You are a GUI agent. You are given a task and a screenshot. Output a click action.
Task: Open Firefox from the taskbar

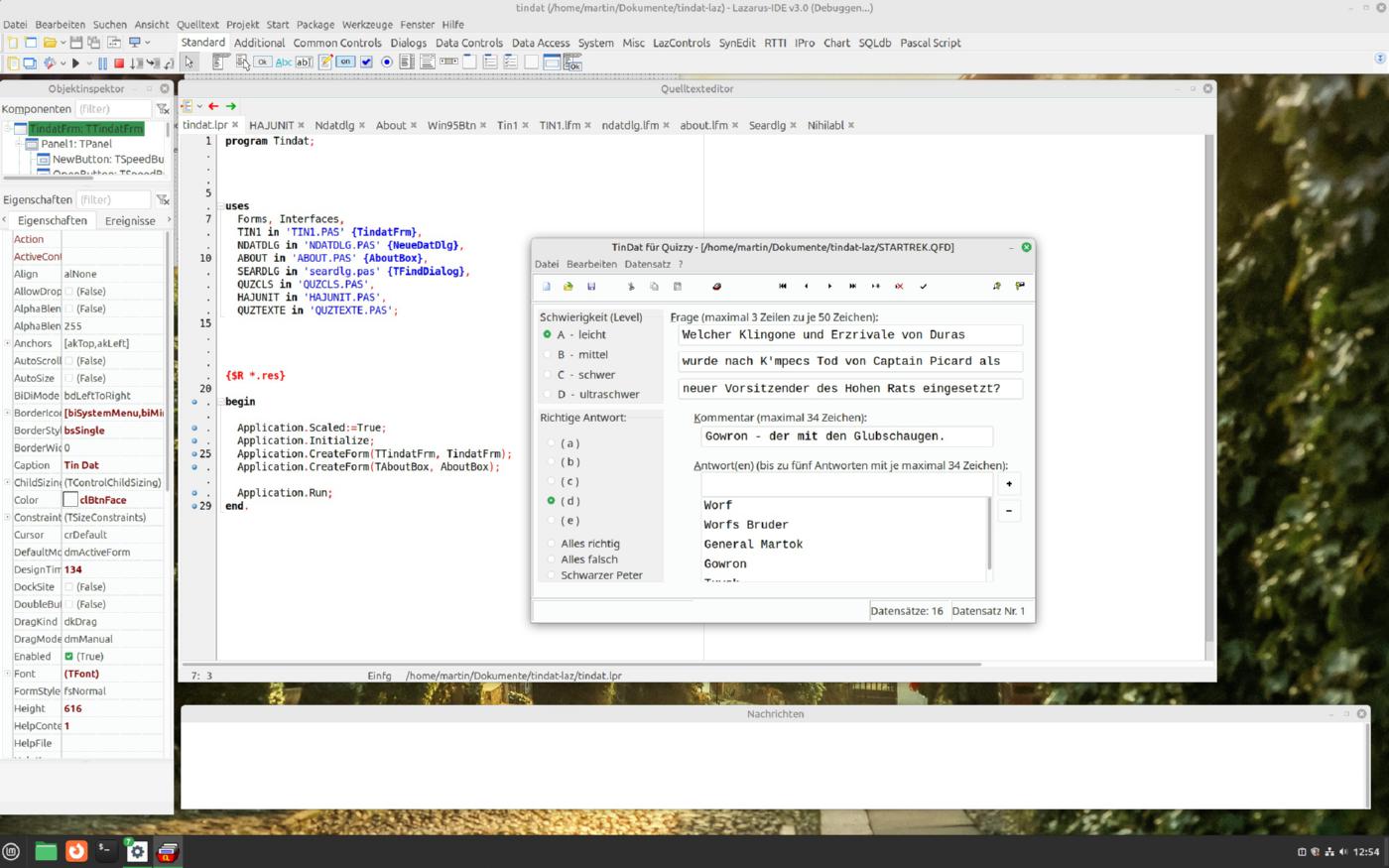click(x=75, y=851)
